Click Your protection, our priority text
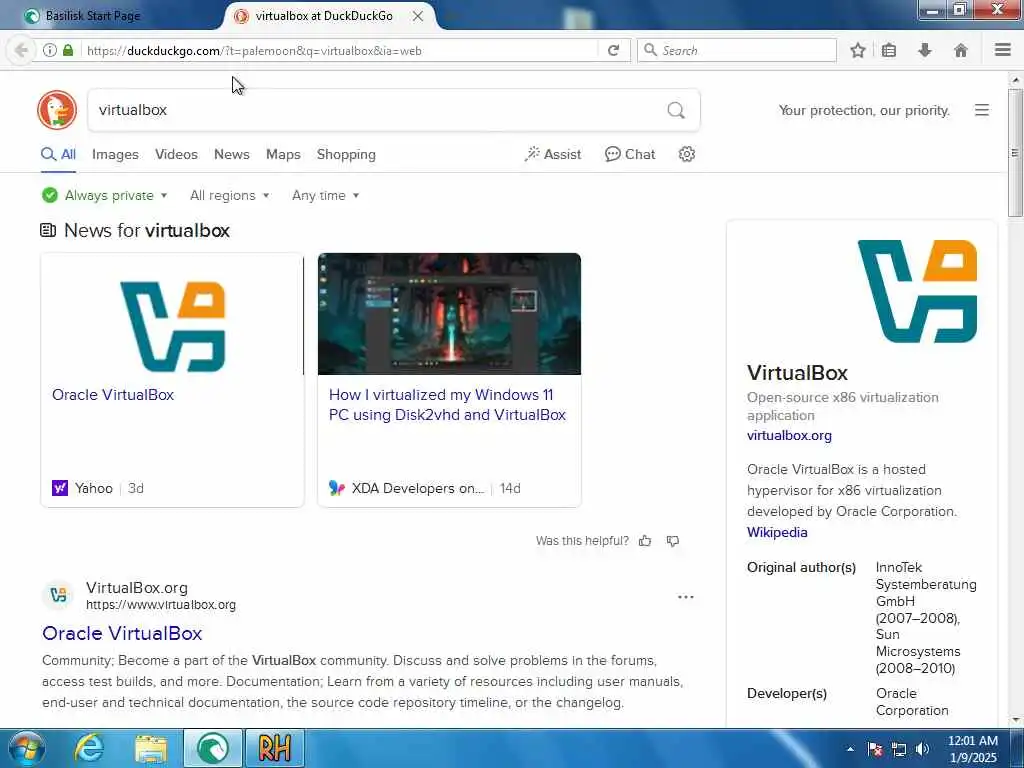This screenshot has width=1024, height=768. [x=864, y=110]
